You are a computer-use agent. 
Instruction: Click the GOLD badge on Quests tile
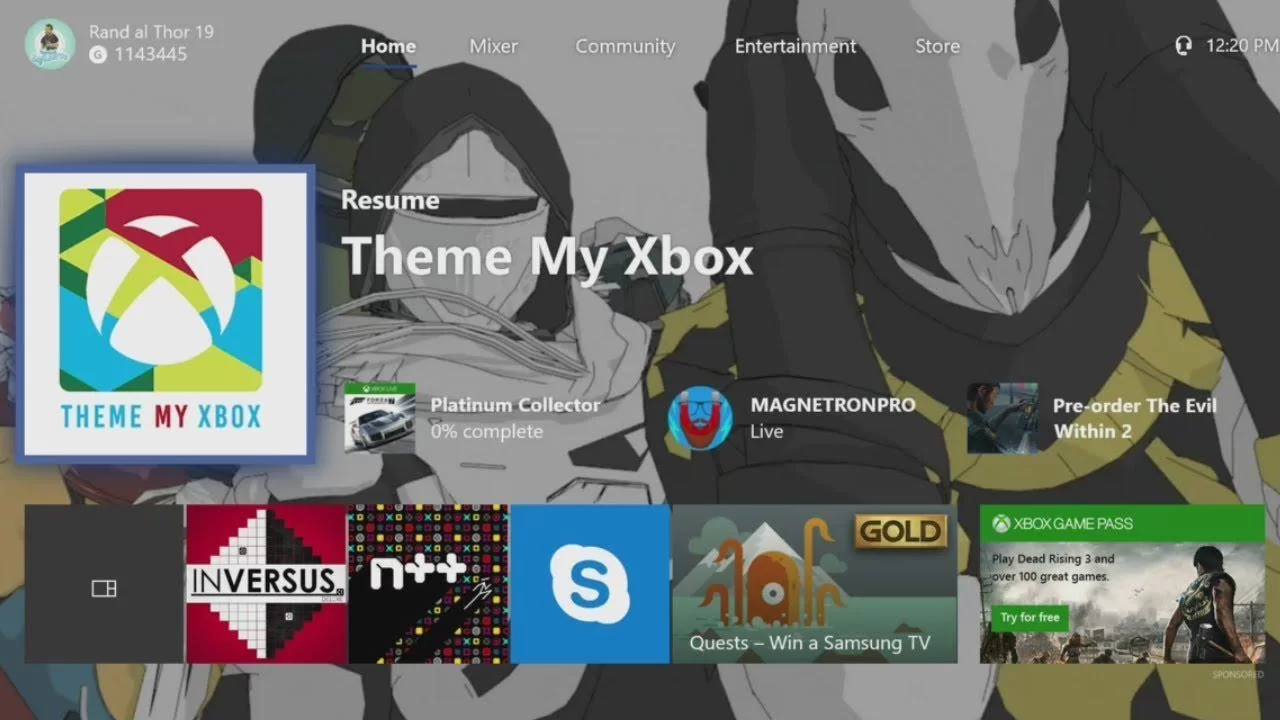pos(900,531)
